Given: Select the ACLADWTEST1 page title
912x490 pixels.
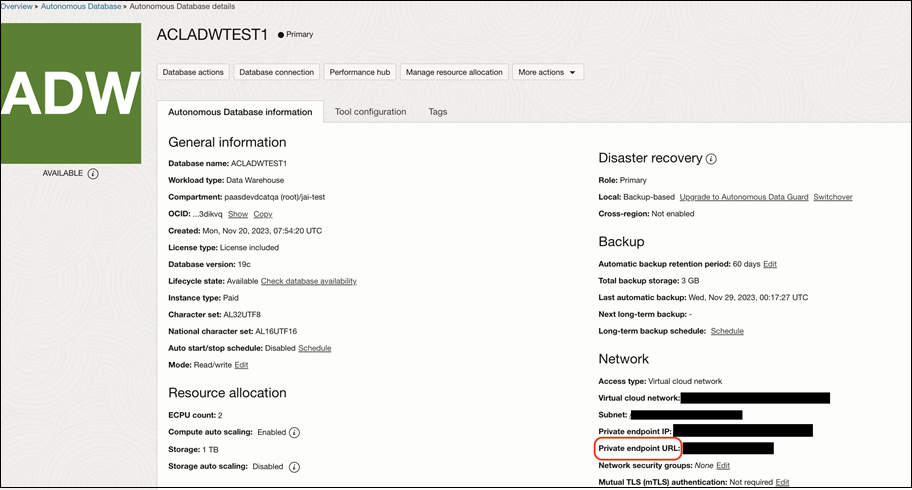Looking at the screenshot, I should click(212, 35).
